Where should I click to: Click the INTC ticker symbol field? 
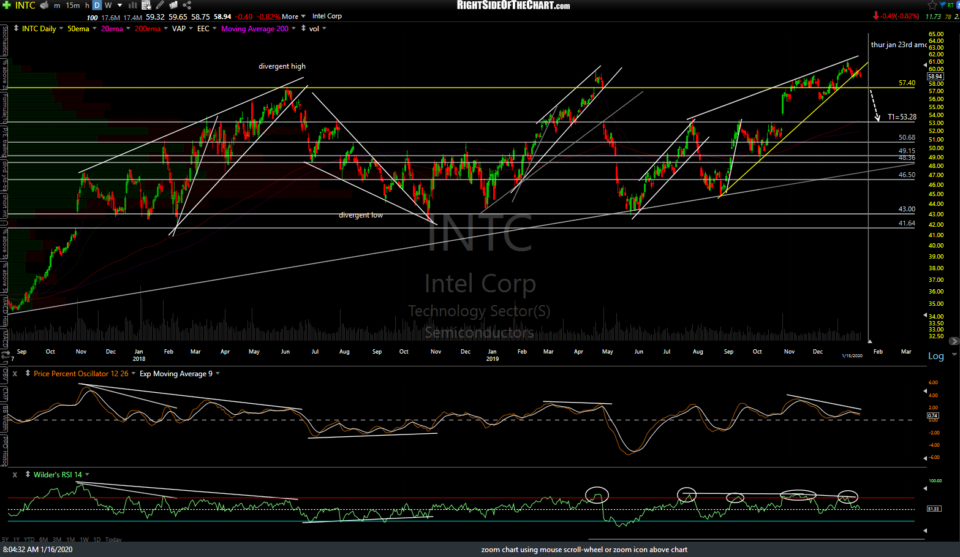[25, 6]
